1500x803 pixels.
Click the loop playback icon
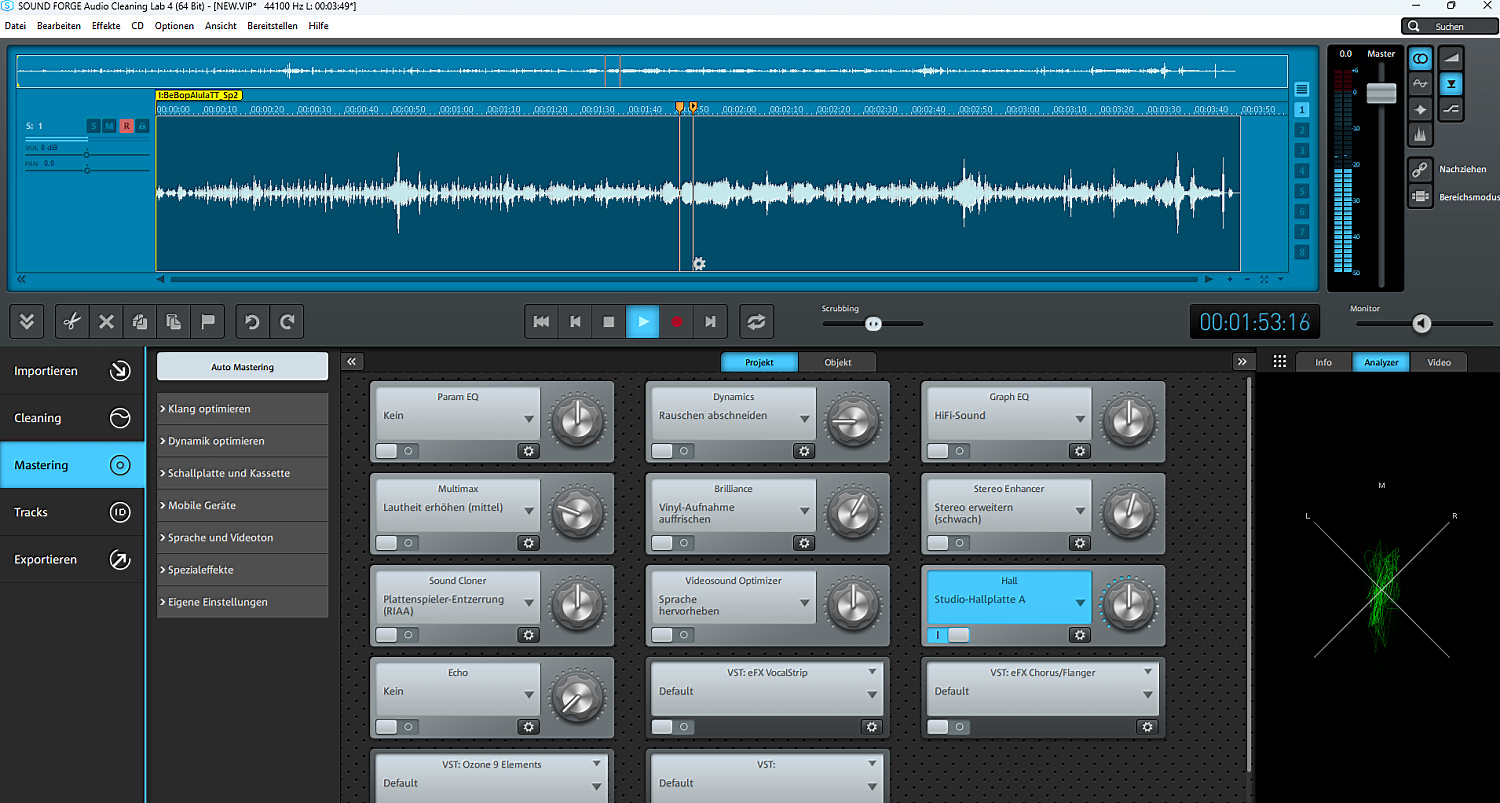click(x=756, y=322)
